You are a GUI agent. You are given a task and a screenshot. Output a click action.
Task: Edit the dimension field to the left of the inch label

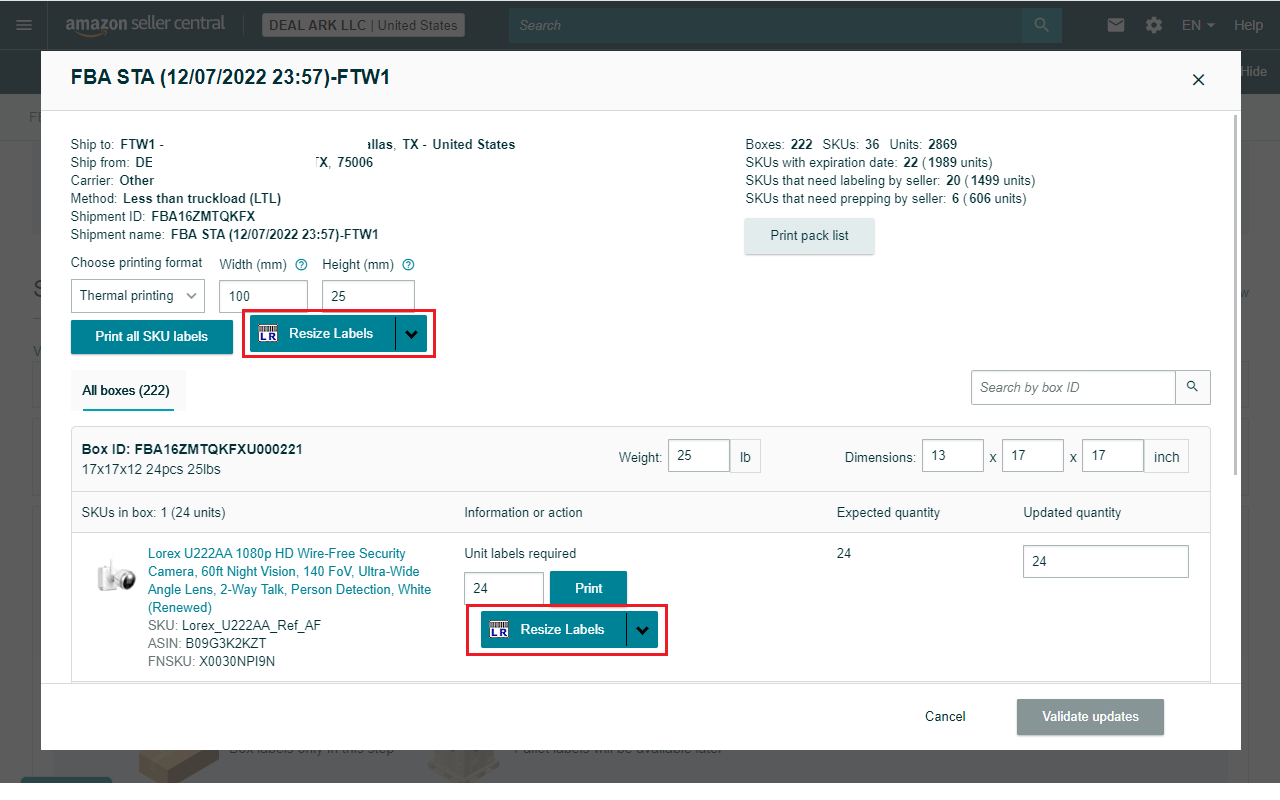tap(1113, 456)
